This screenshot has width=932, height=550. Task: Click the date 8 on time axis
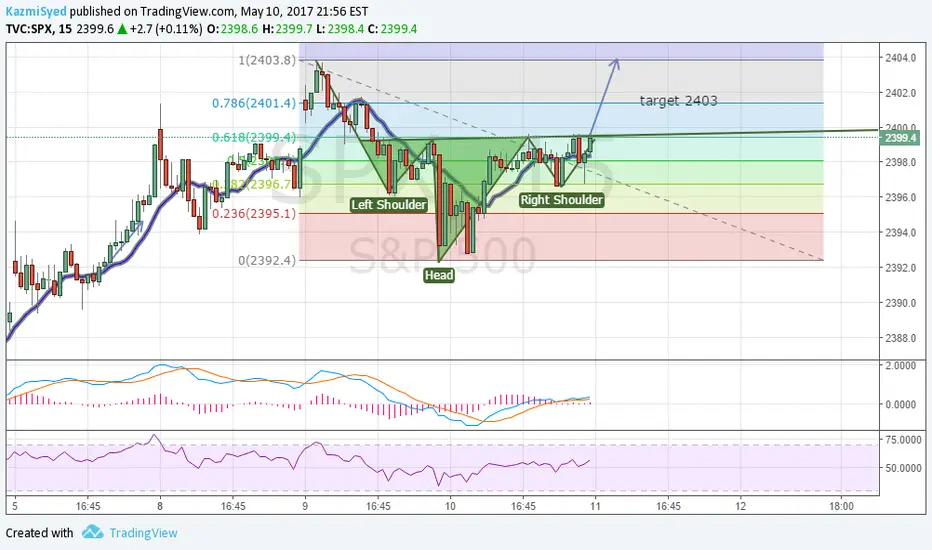click(x=160, y=506)
